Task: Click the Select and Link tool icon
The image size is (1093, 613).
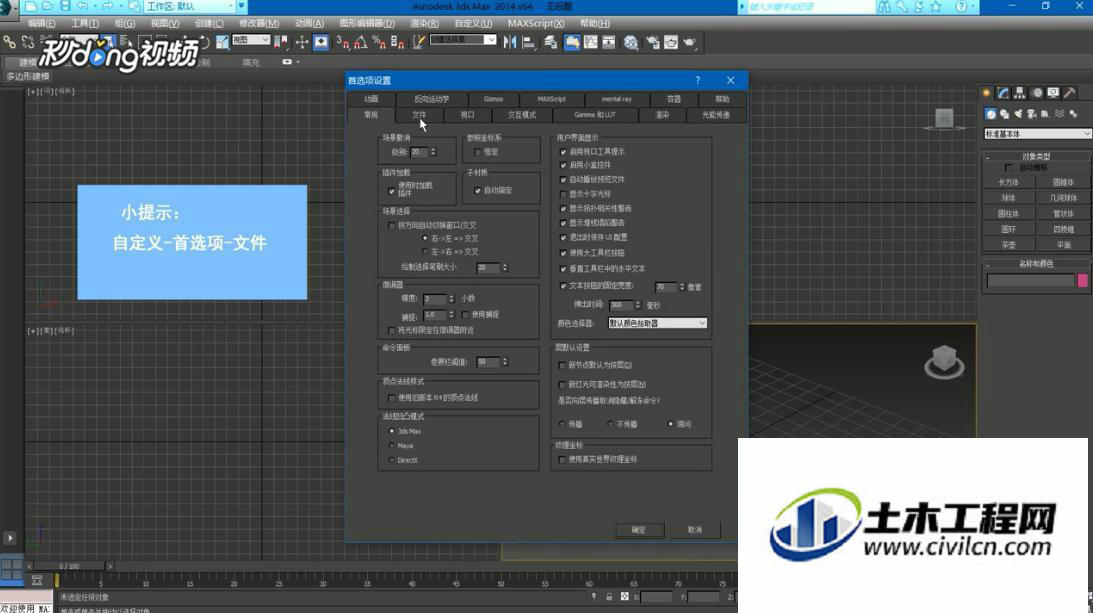Action: coord(10,43)
